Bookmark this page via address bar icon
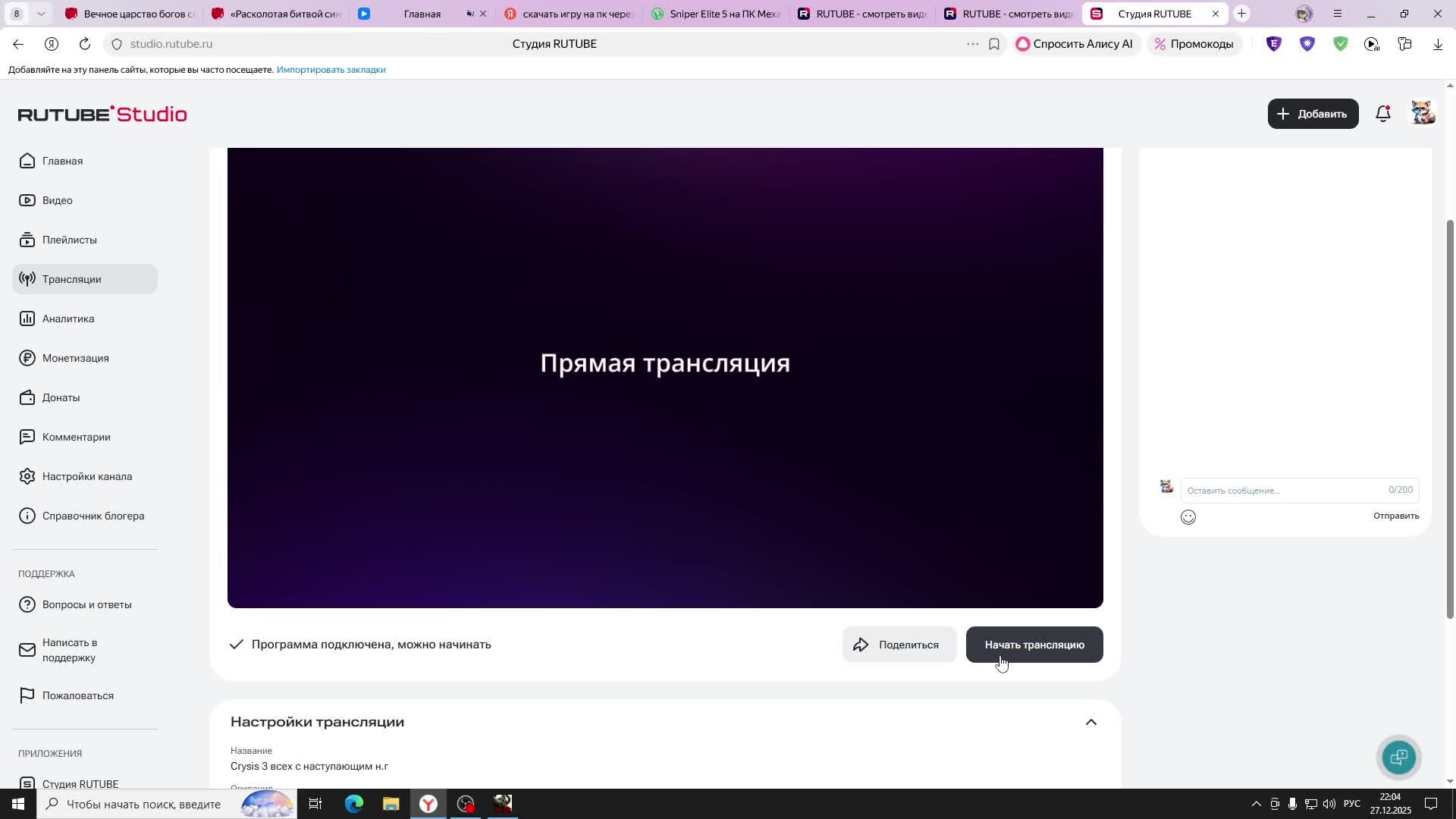1456x819 pixels. [x=994, y=44]
